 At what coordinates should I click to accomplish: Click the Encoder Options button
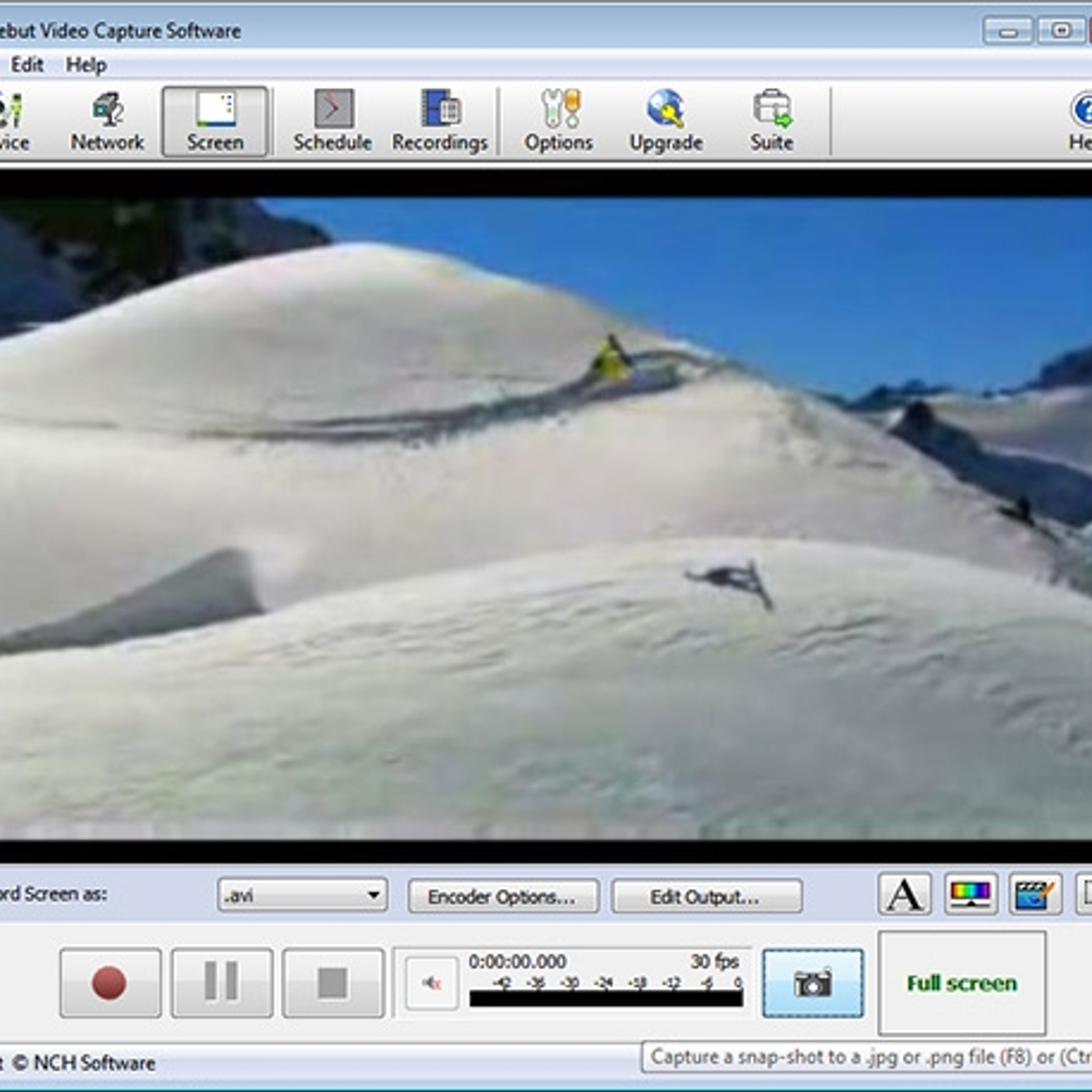point(503,896)
